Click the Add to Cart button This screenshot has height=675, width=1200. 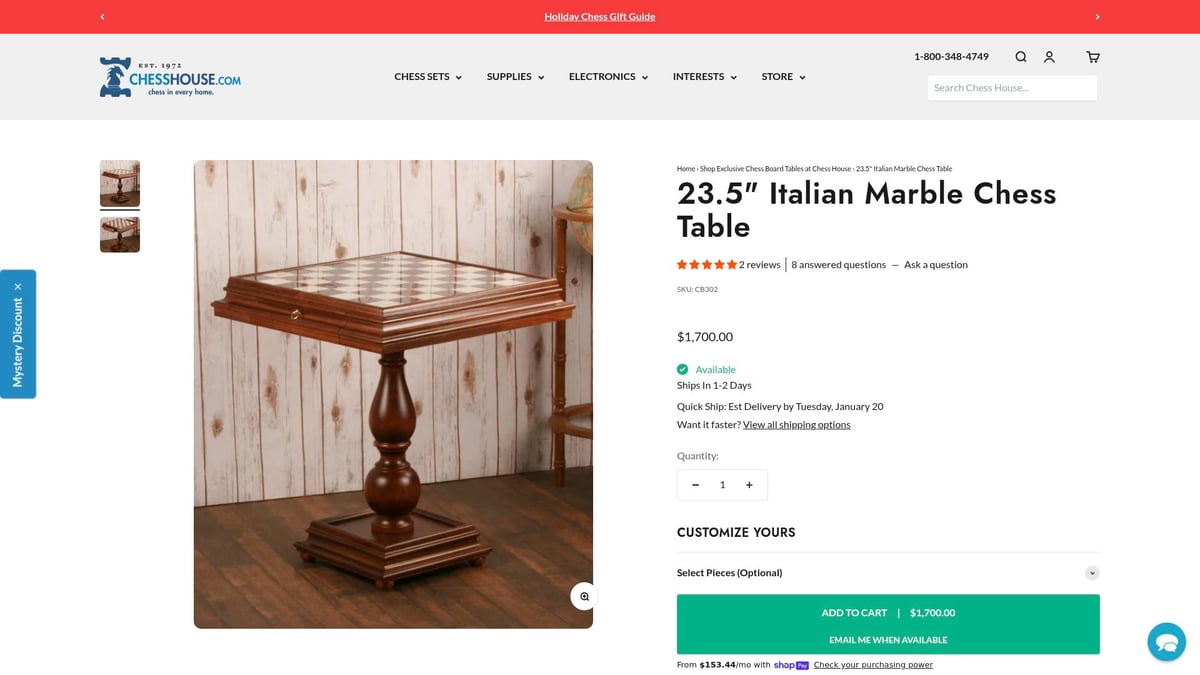[888, 612]
